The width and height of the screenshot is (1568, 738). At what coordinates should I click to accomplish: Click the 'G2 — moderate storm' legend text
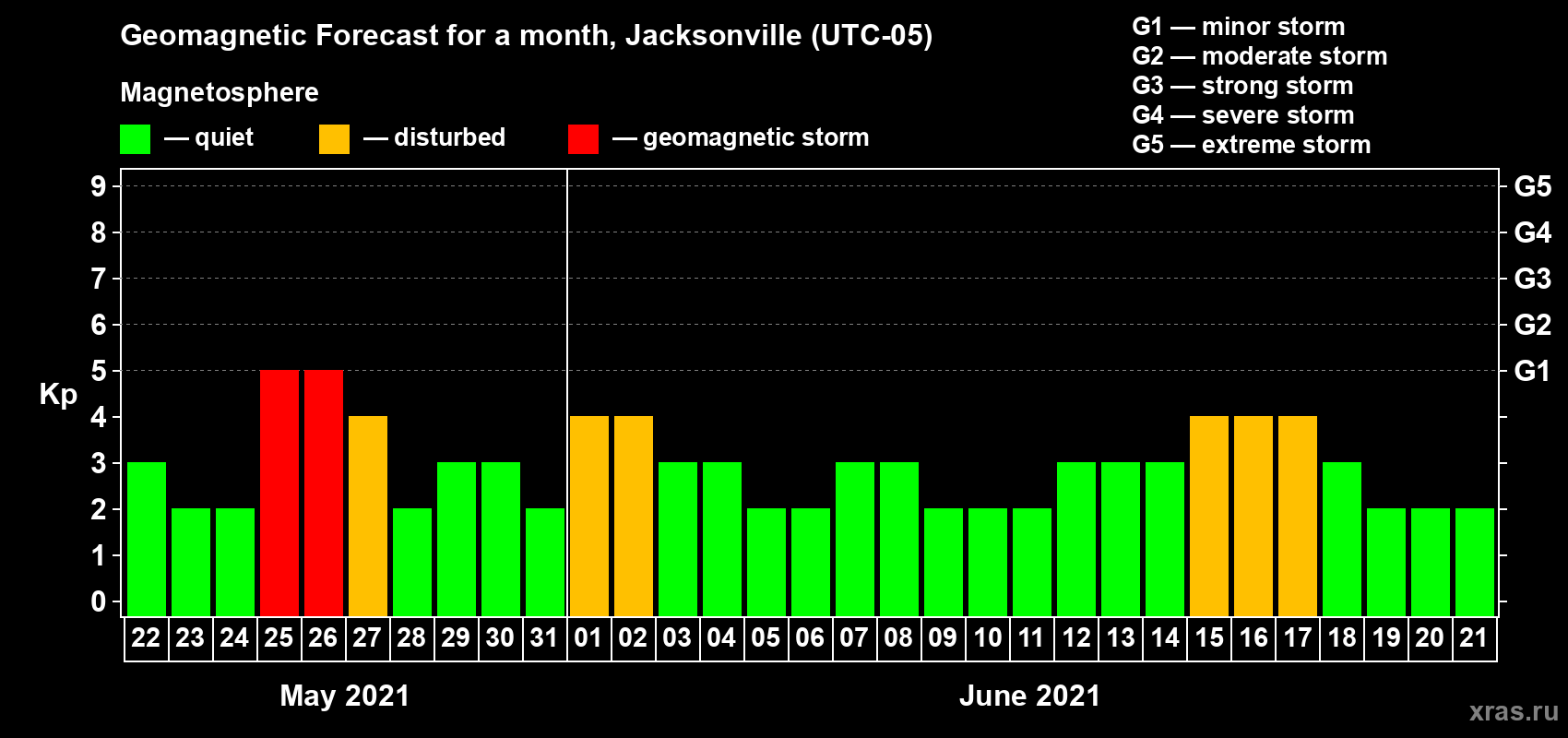point(1260,56)
